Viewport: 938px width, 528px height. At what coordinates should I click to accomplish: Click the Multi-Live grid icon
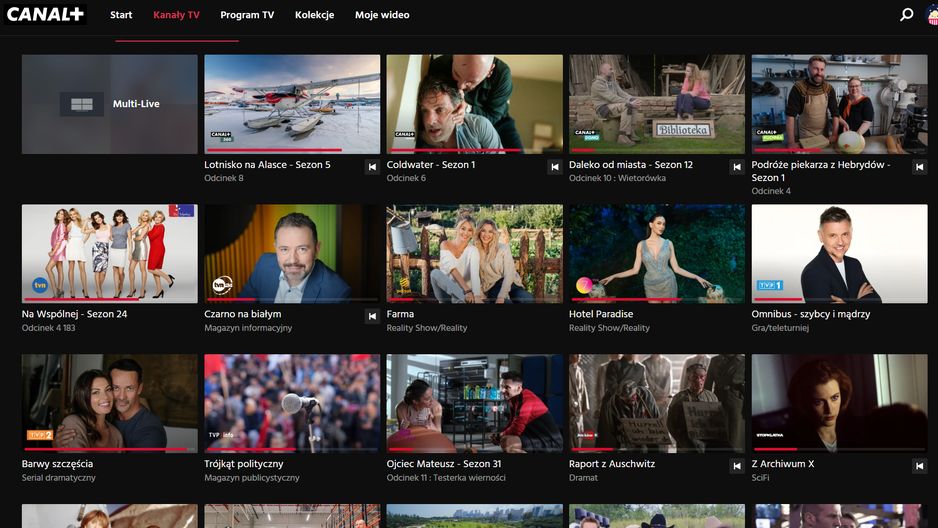click(x=82, y=105)
